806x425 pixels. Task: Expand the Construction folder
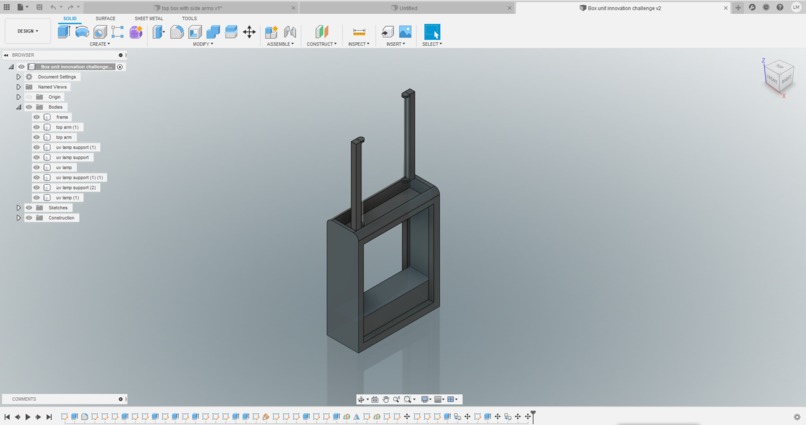coord(19,218)
